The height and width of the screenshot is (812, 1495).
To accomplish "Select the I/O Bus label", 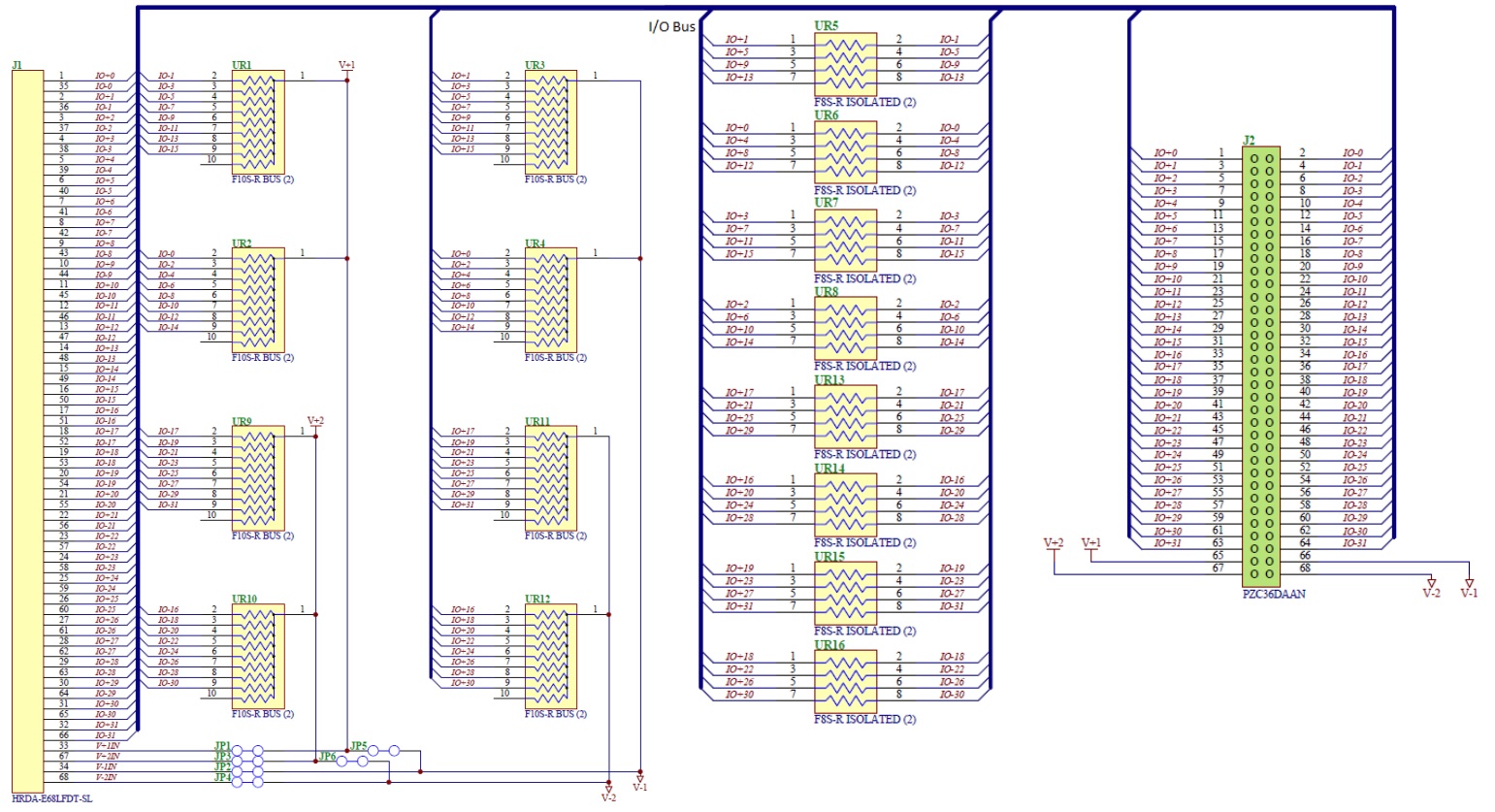I will [x=671, y=26].
